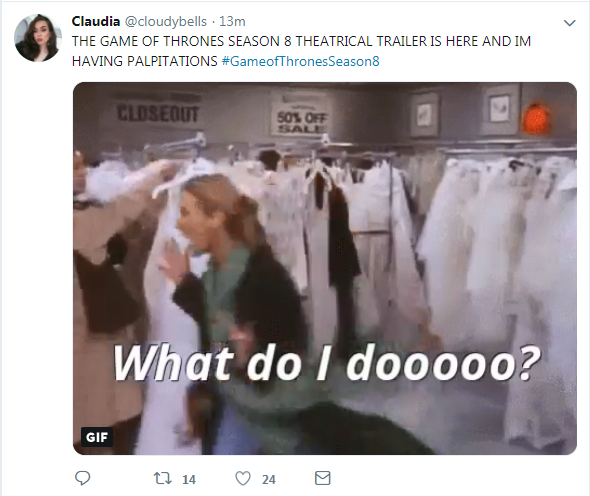Send tweet via Direct Message envelope icon

[322, 478]
